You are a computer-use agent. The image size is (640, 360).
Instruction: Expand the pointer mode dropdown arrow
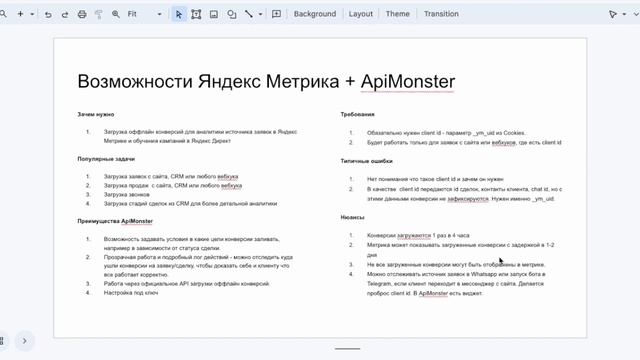coord(624,14)
